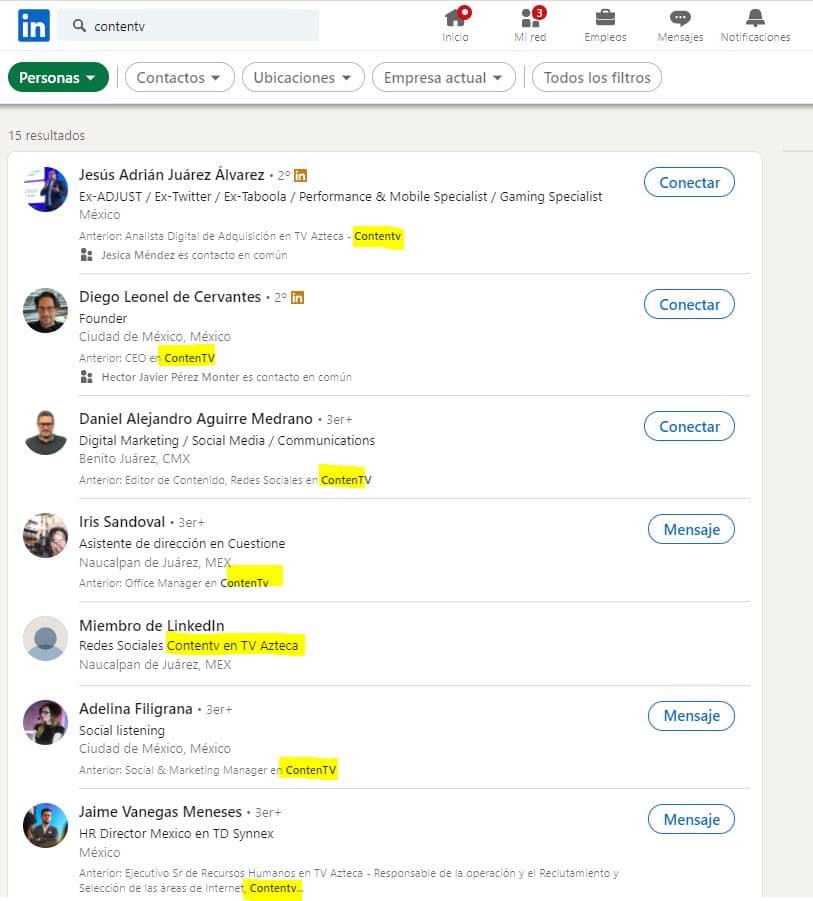The height and width of the screenshot is (901, 813).
Task: Click 'Social listening' headline under Adelina
Action: [x=122, y=730]
